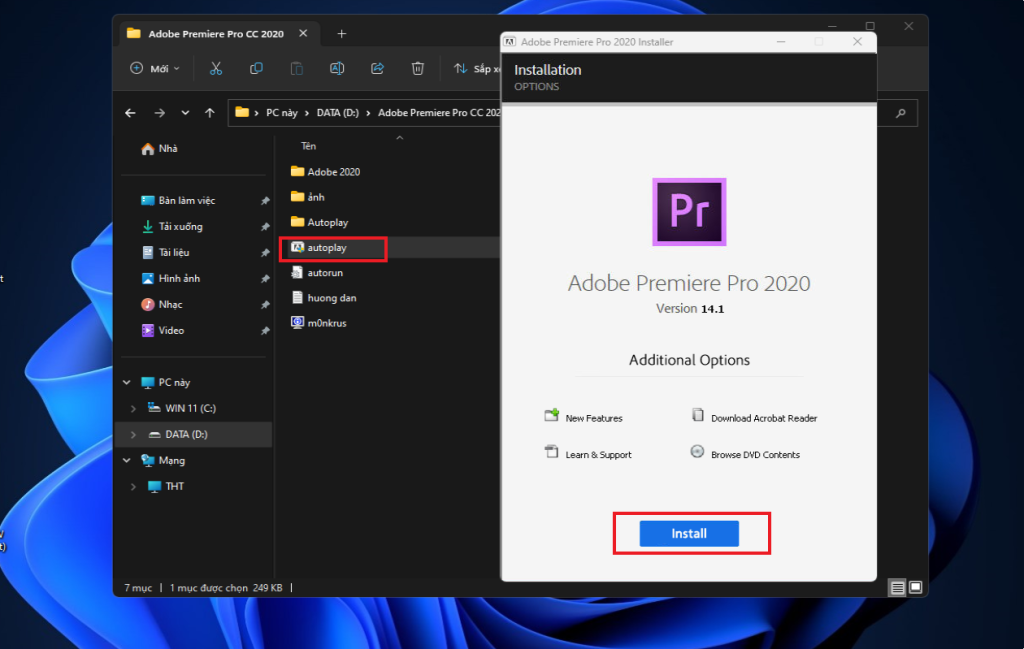The height and width of the screenshot is (649, 1024).
Task: Close the Adobe Premiere Pro CC 2020 tab
Action: (303, 33)
